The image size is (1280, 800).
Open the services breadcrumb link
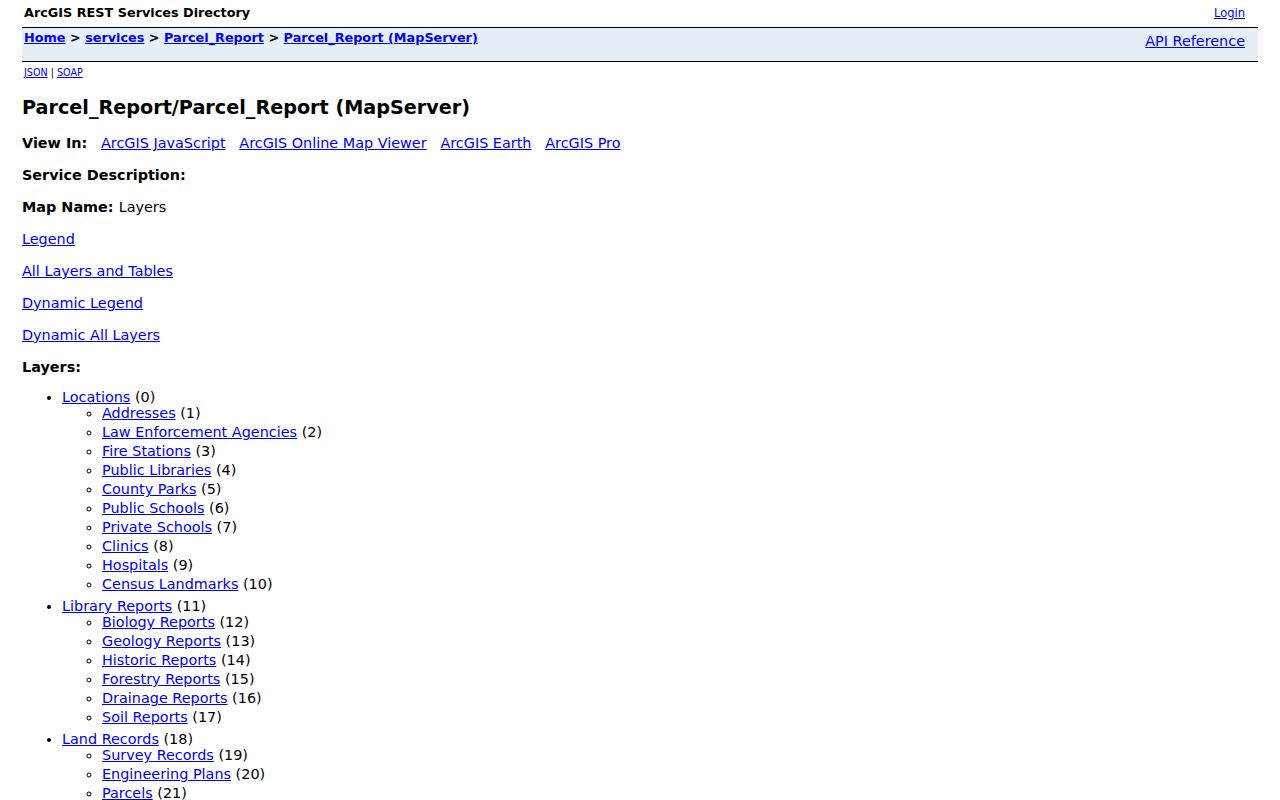tap(115, 38)
